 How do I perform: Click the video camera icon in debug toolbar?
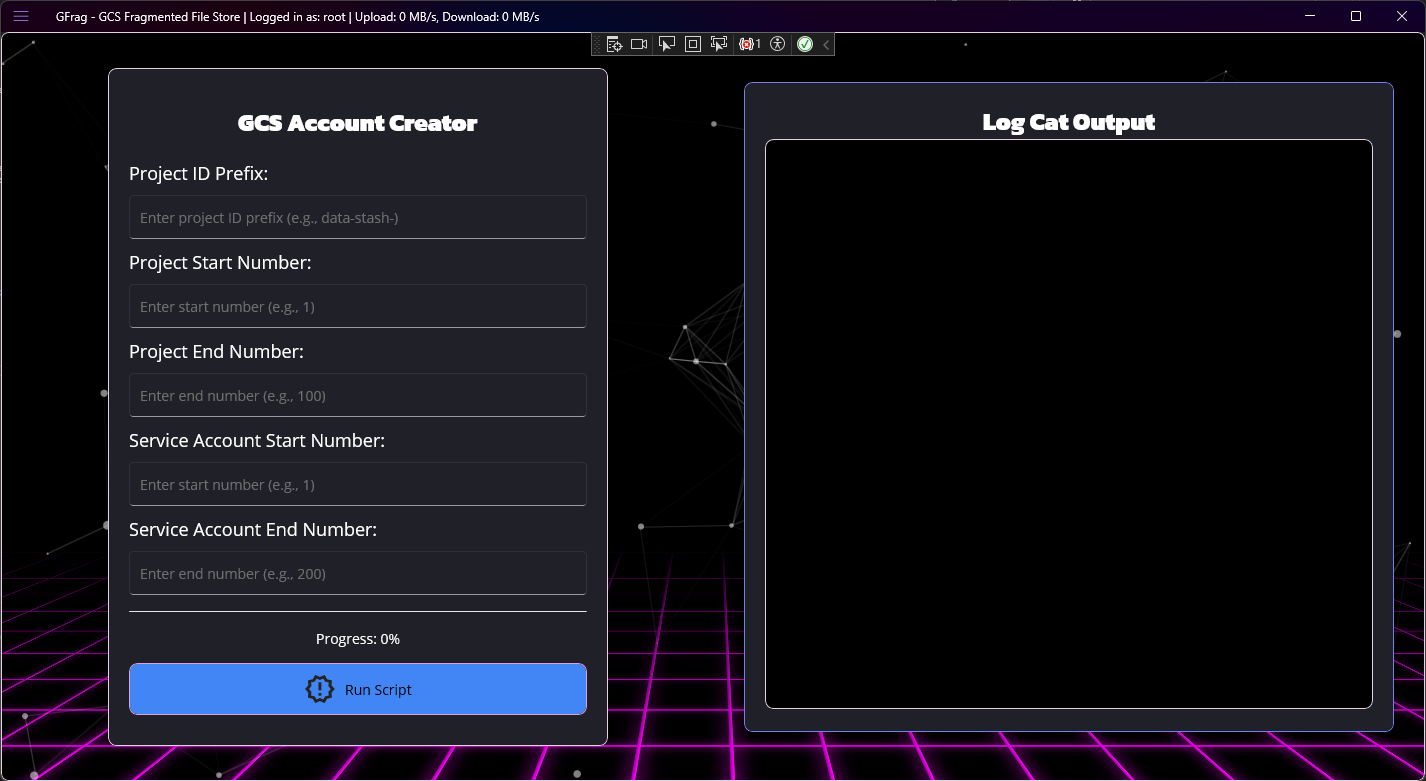click(x=639, y=44)
